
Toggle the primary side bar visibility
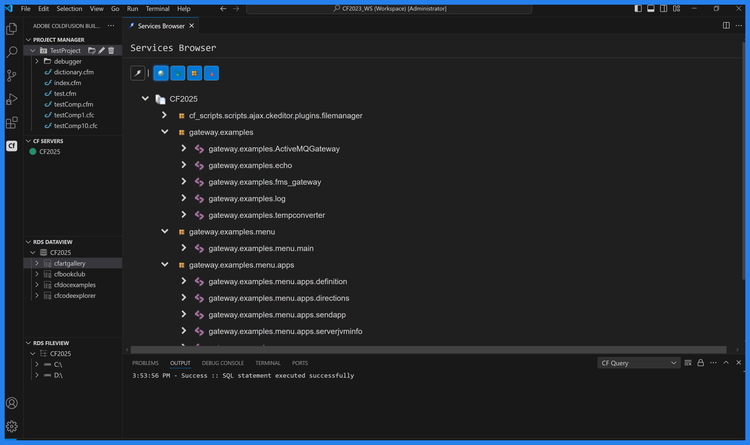[638, 8]
